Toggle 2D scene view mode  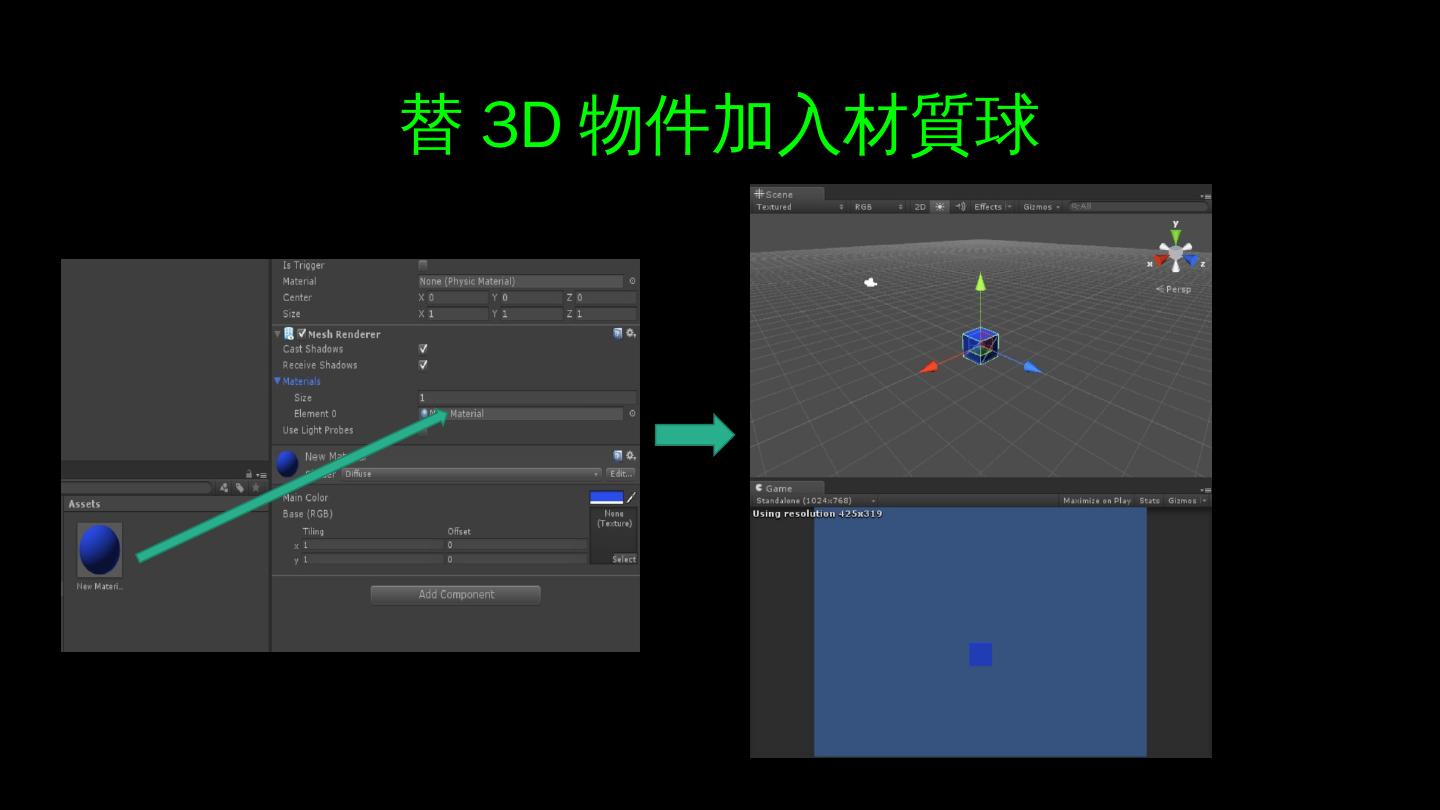click(x=920, y=207)
